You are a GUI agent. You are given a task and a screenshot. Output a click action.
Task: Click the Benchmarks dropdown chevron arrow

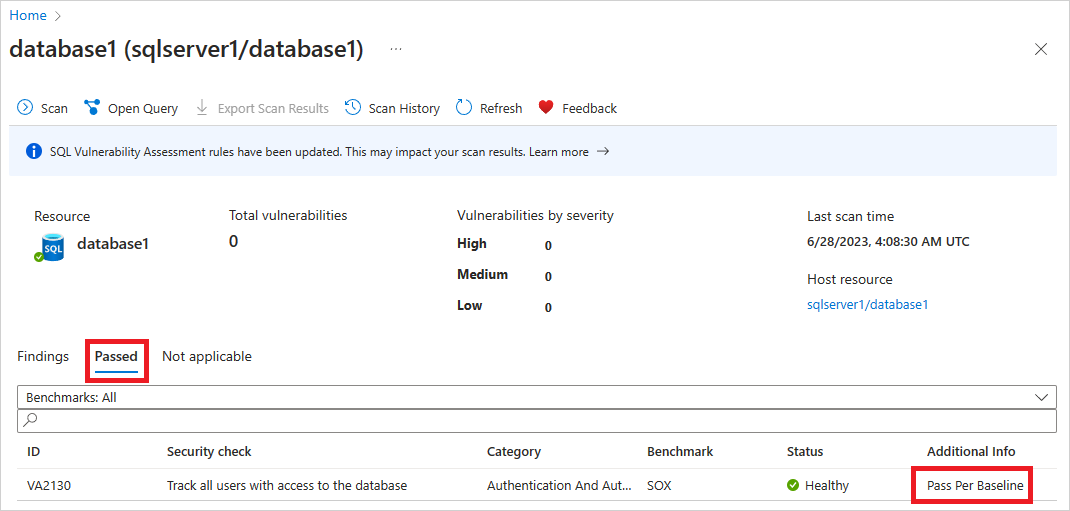click(x=1041, y=397)
